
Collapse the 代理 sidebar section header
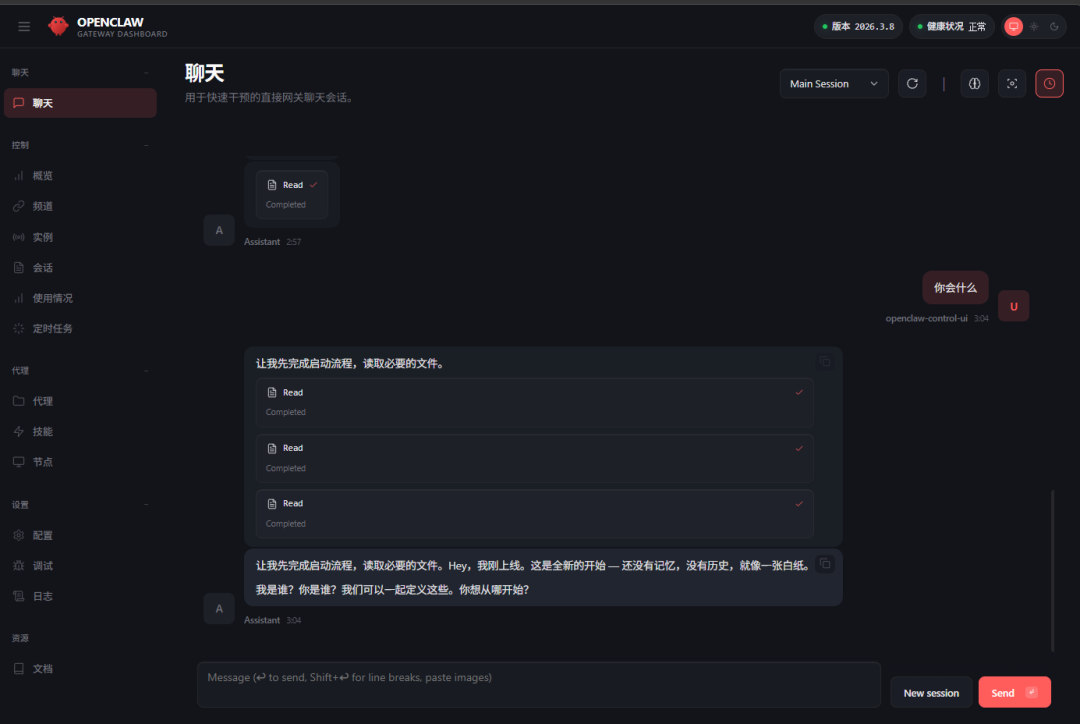point(146,371)
